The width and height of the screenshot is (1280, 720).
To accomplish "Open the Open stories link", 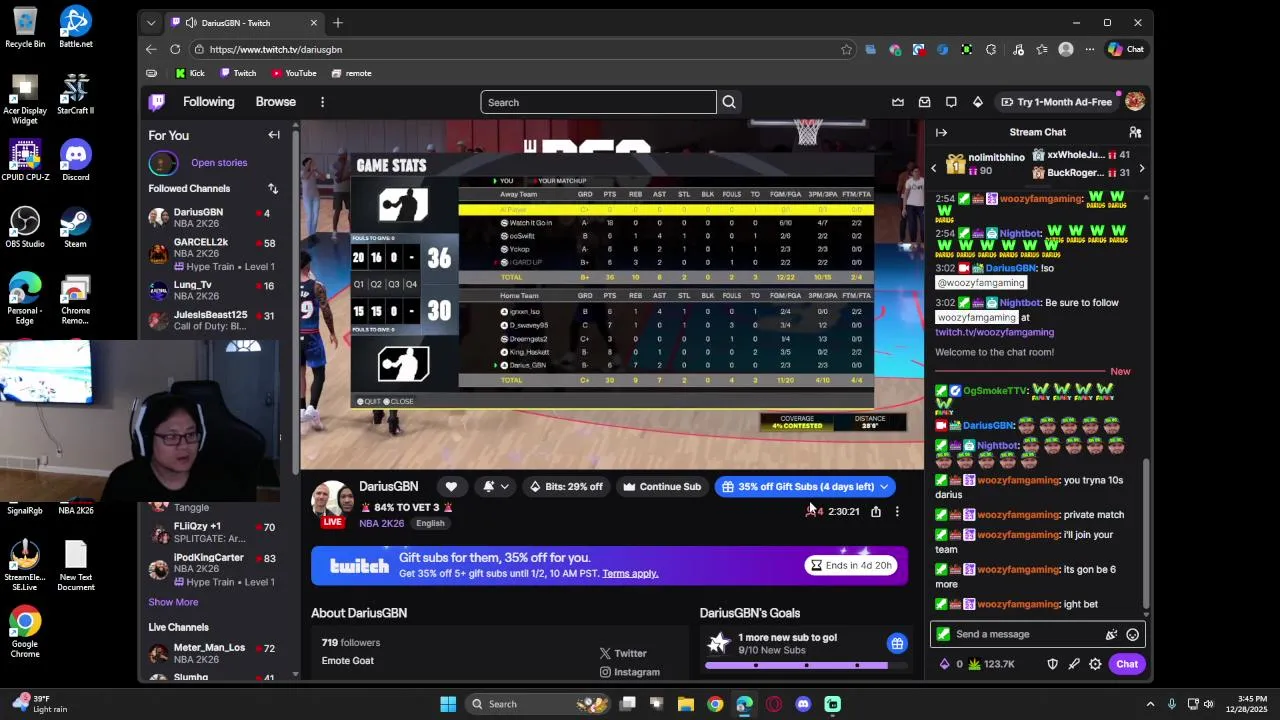I will 219,162.
